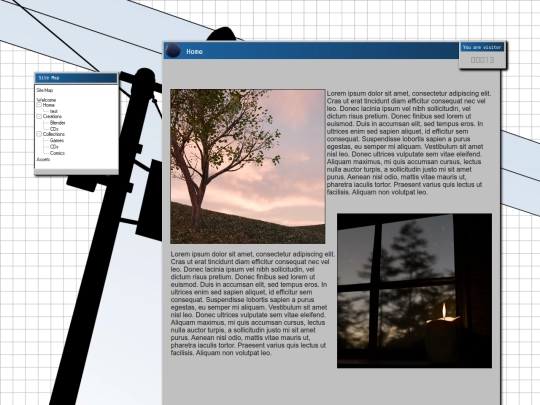Open the CDs page under Creations
The width and height of the screenshot is (540, 405).
[x=54, y=129]
